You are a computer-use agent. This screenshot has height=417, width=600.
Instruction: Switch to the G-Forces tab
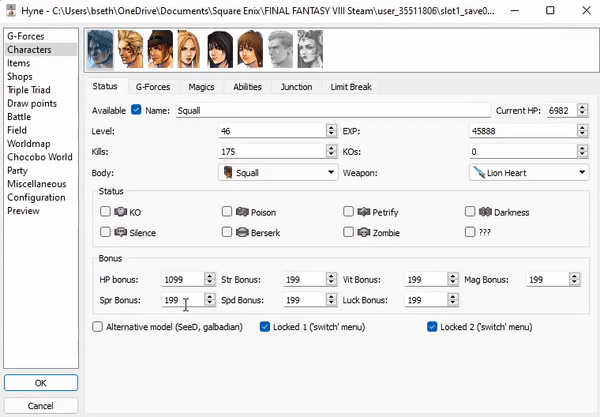pos(153,87)
